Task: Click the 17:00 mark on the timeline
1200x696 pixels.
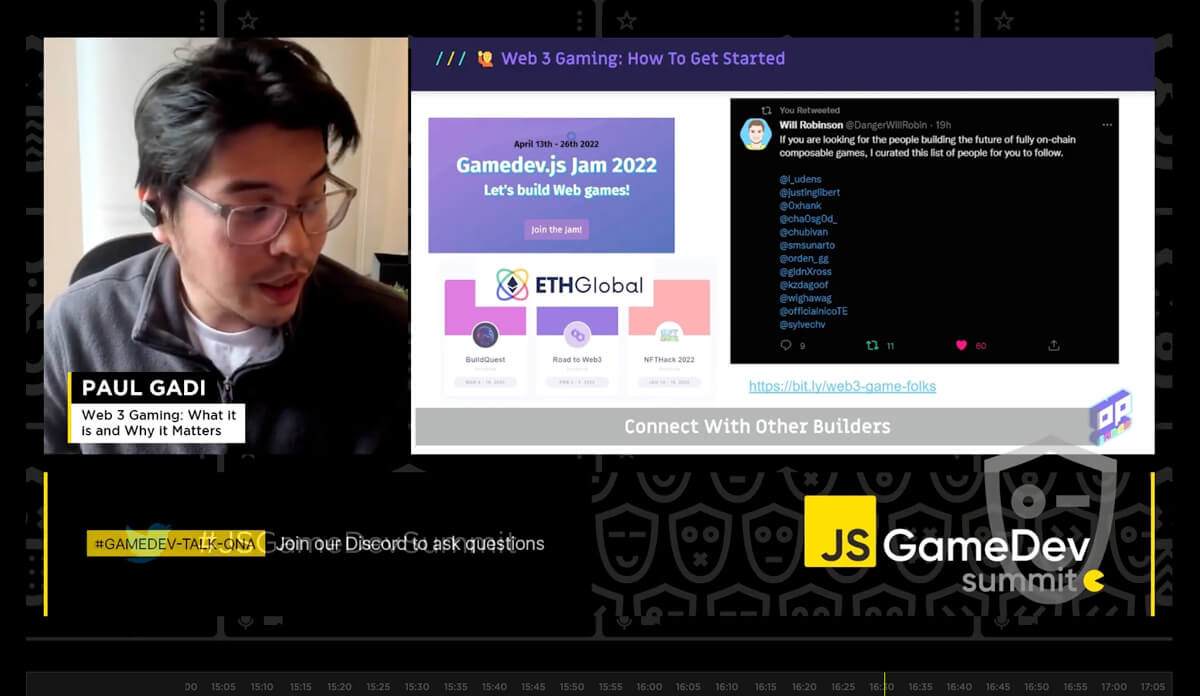Action: [x=1114, y=687]
